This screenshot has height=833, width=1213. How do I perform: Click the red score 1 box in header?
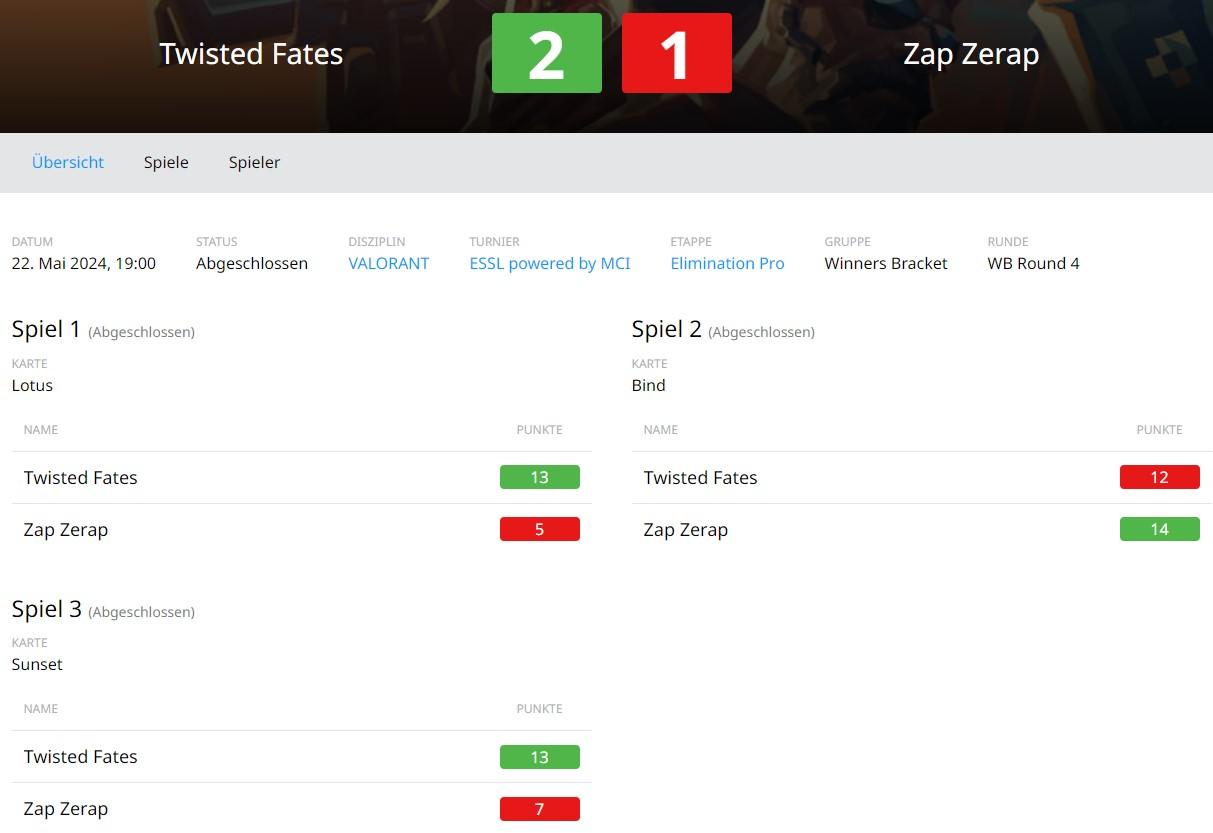pos(677,53)
